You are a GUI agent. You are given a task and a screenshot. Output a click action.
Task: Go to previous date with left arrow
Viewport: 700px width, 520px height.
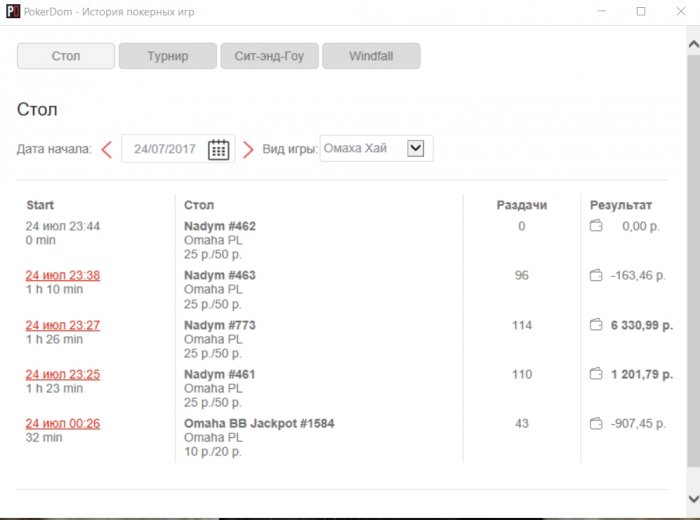[x=107, y=149]
